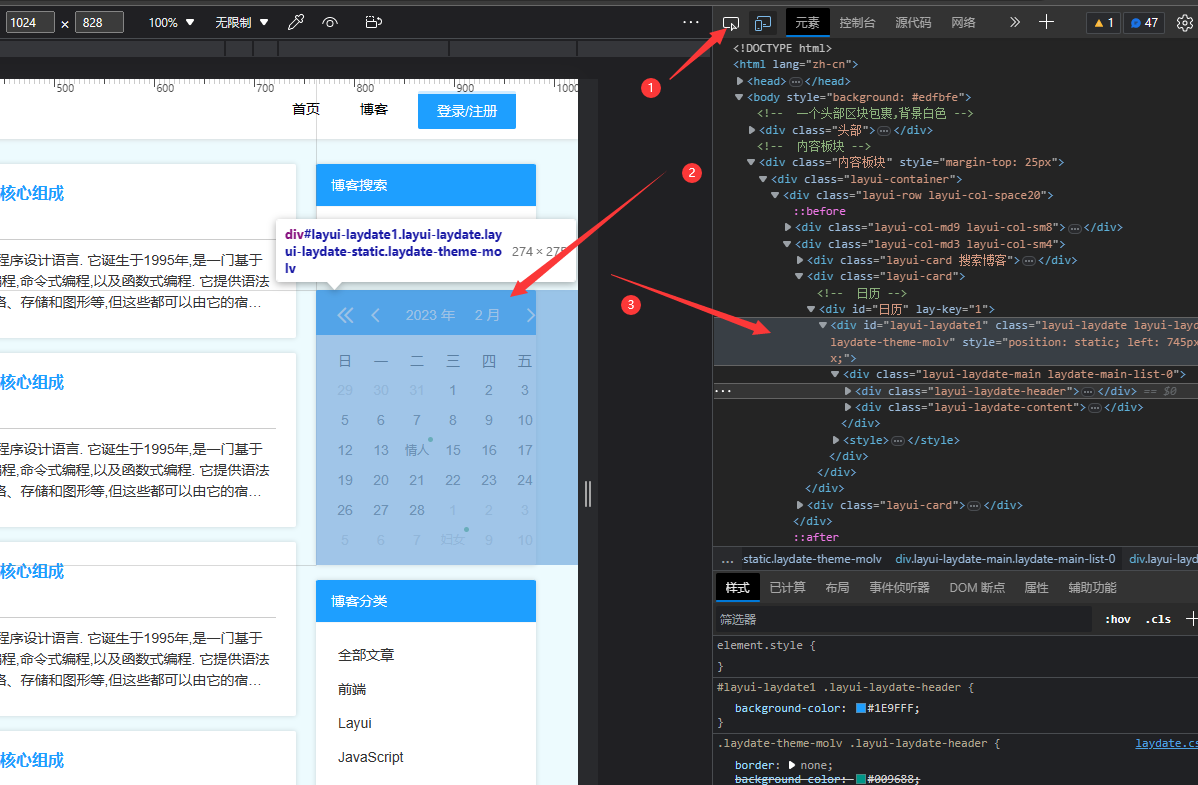
Task: Add a new style rule
Action: point(1191,619)
